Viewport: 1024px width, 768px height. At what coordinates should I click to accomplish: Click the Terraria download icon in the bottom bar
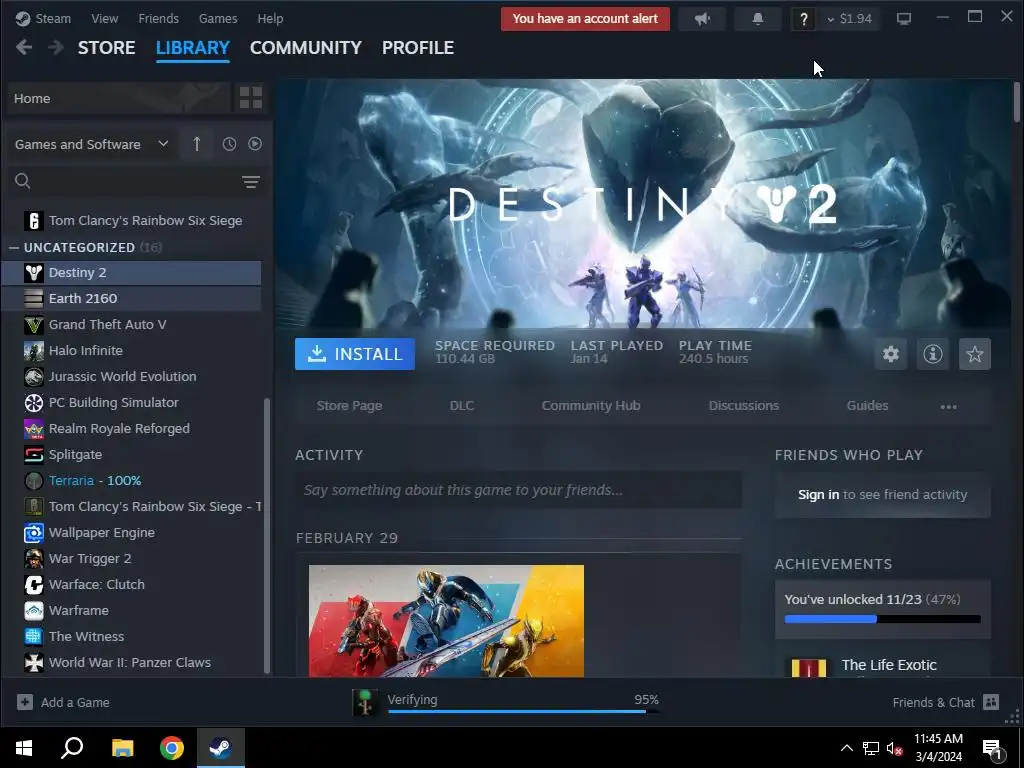coord(365,702)
